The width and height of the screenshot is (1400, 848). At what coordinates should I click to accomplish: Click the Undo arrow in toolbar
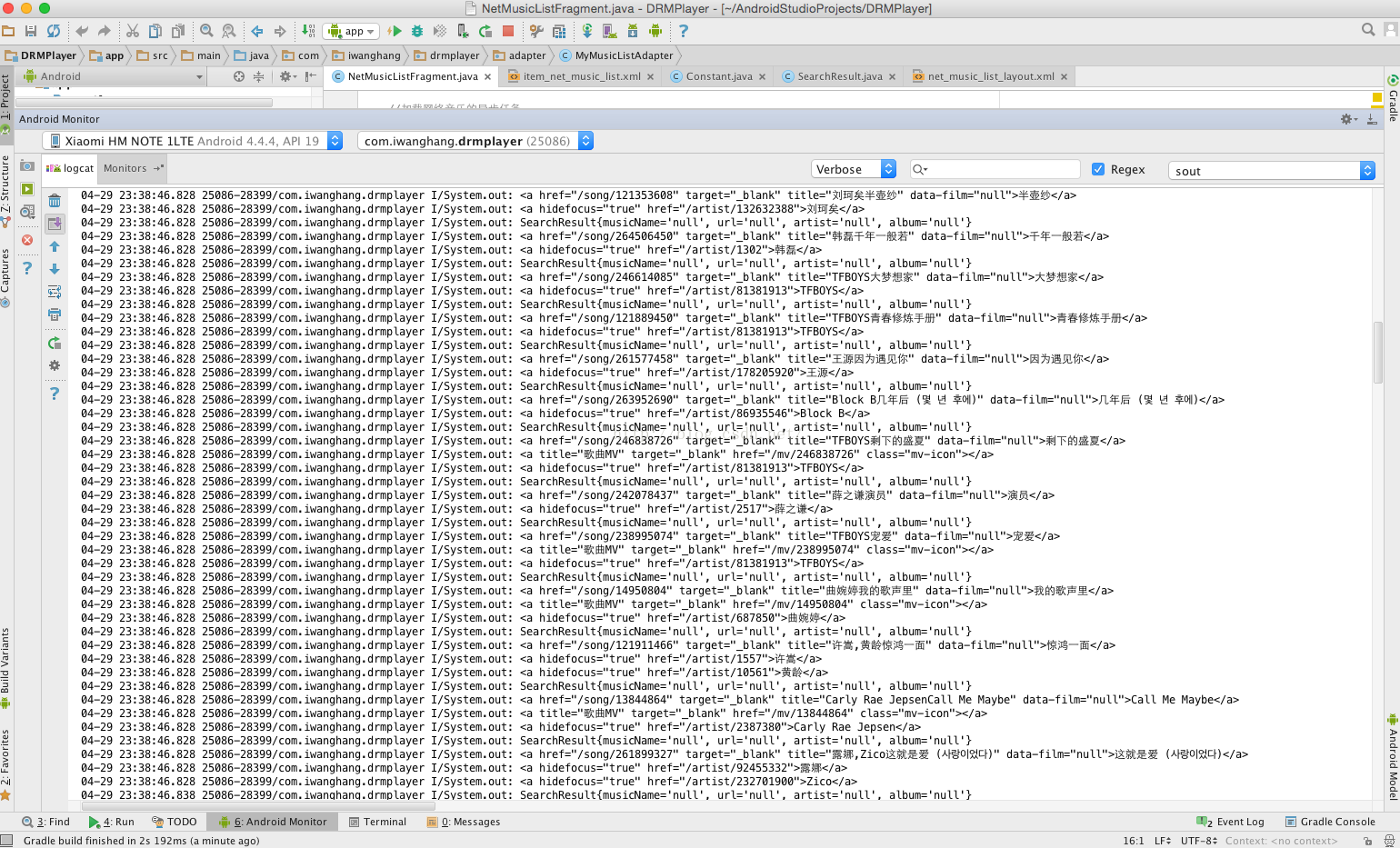click(x=82, y=31)
